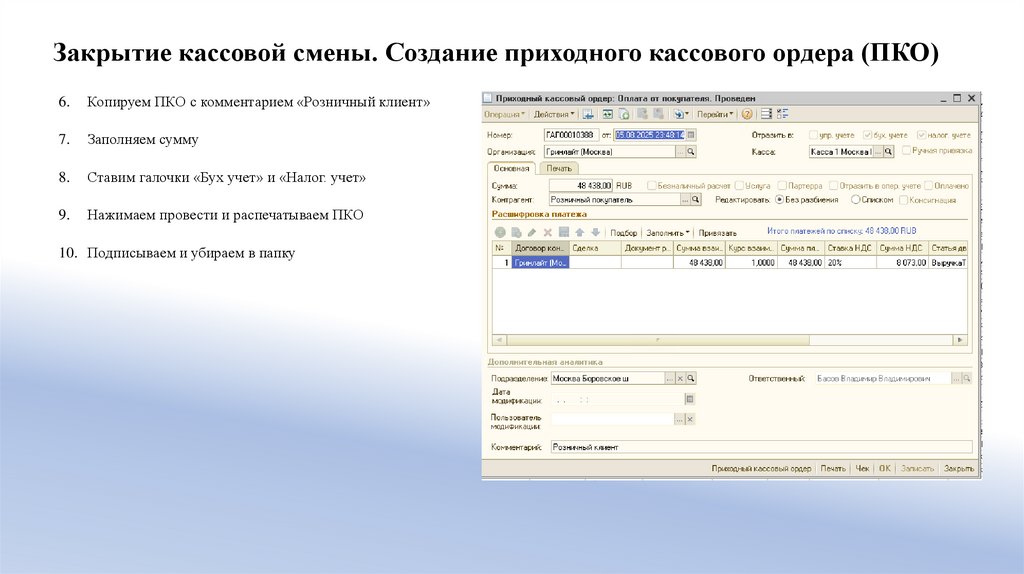Toggle бух. учете checkbox
The width and height of the screenshot is (1024, 574).
pos(867,135)
